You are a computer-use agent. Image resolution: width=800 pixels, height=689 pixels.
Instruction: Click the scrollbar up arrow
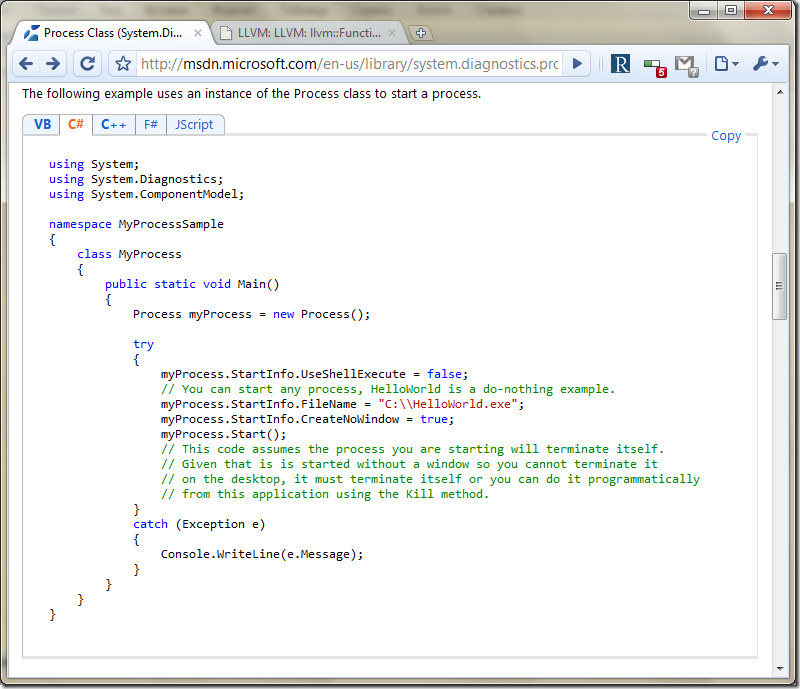click(780, 92)
